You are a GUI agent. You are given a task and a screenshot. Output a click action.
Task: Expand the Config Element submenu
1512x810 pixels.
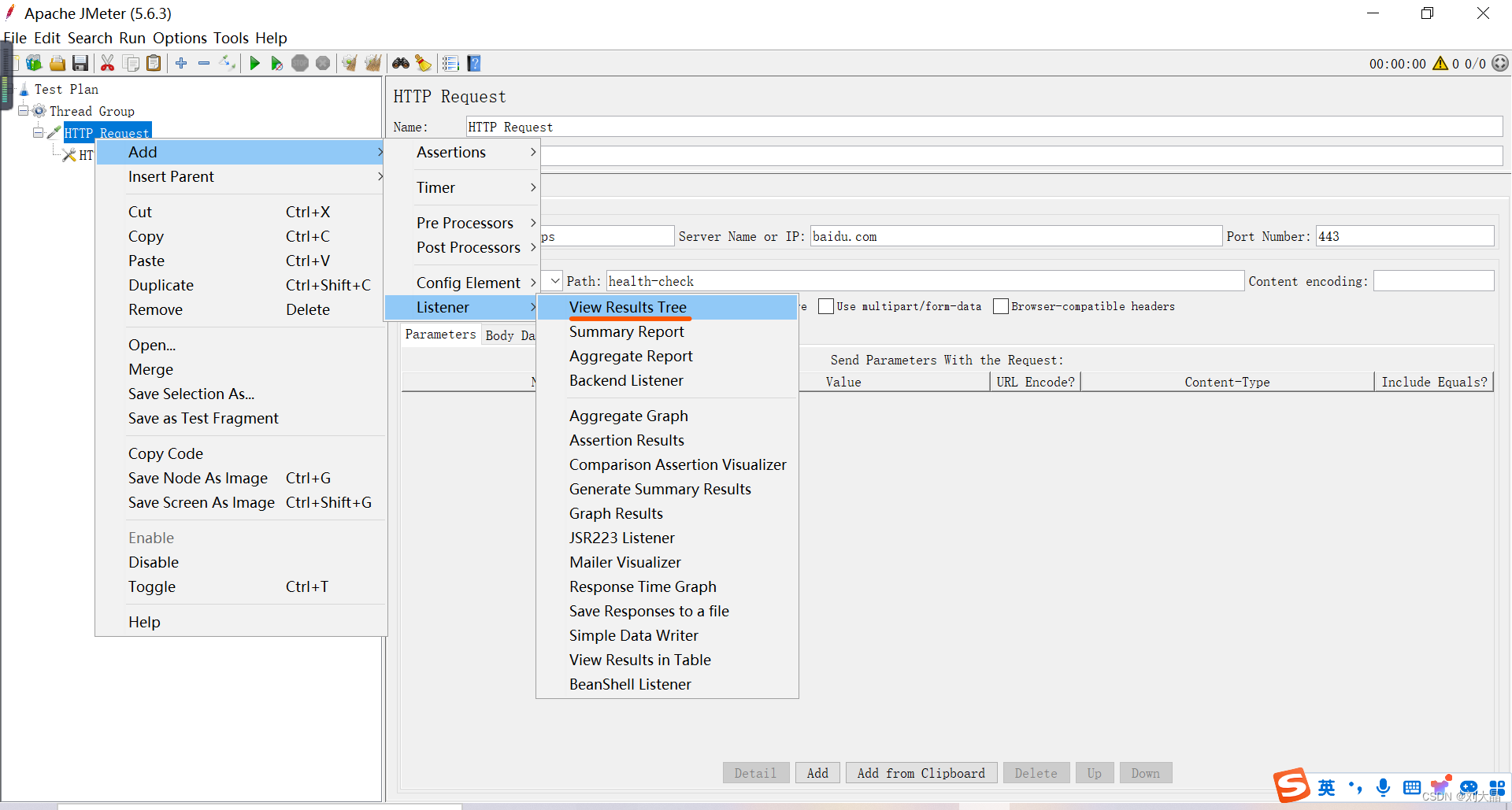[462, 283]
